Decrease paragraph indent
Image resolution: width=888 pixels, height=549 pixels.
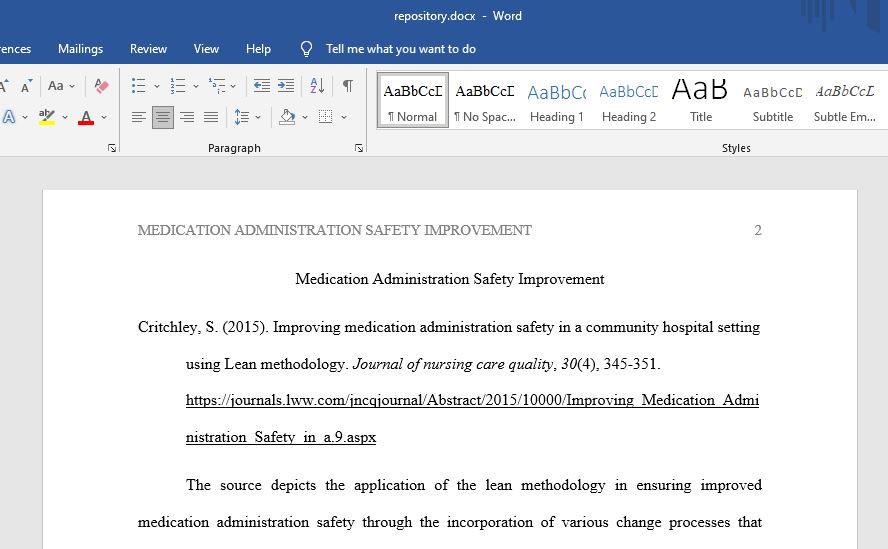click(262, 86)
